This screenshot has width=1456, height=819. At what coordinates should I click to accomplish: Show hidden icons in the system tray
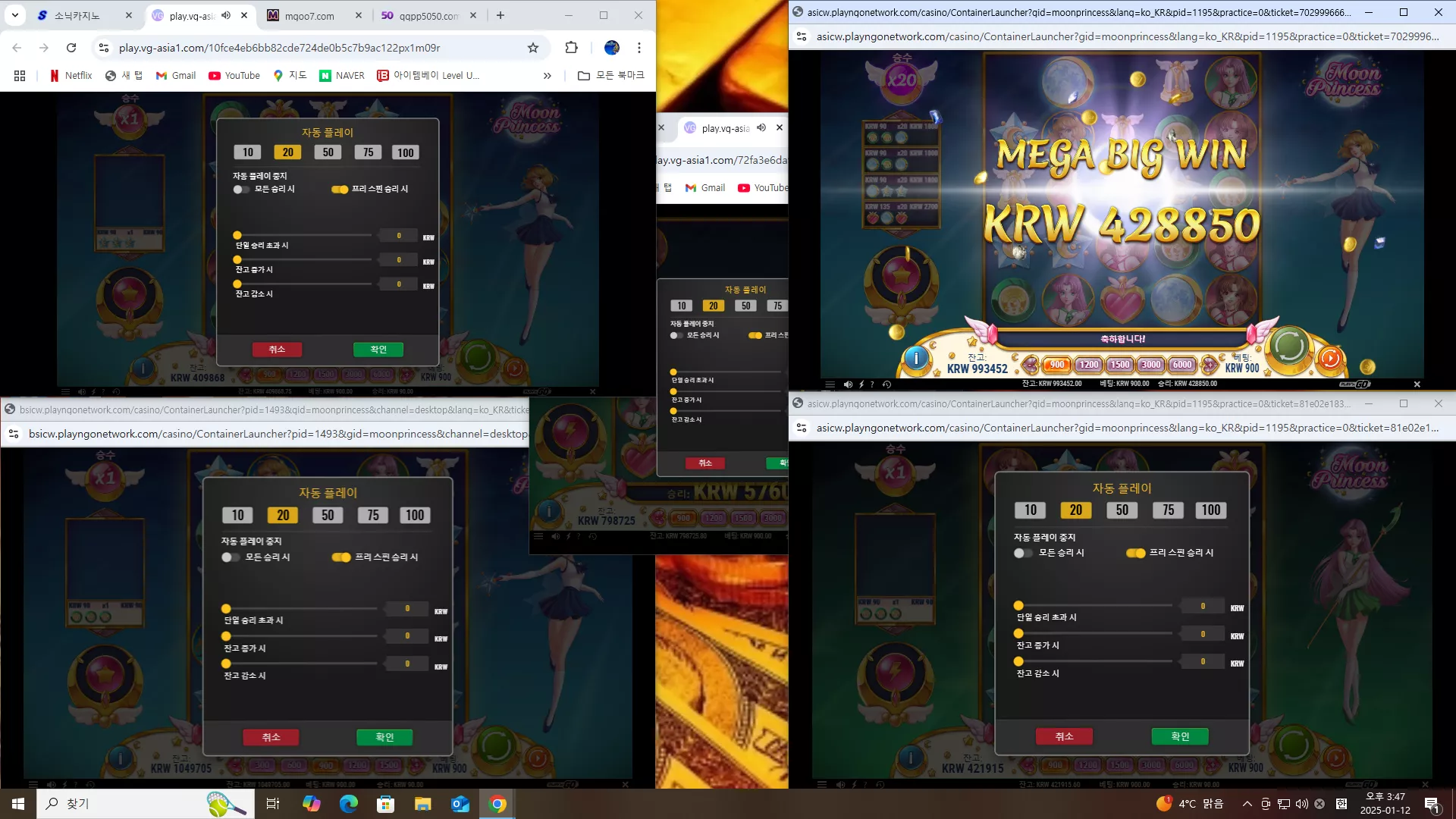click(1247, 804)
